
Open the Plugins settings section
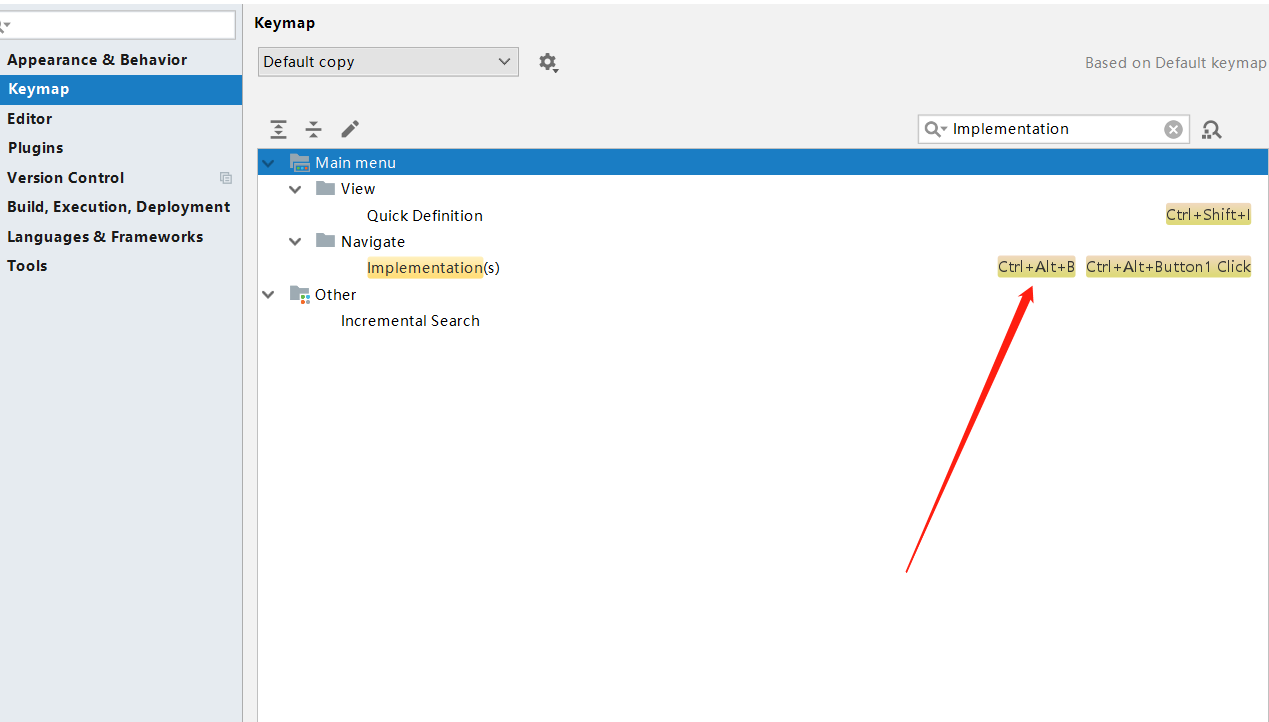(x=35, y=148)
